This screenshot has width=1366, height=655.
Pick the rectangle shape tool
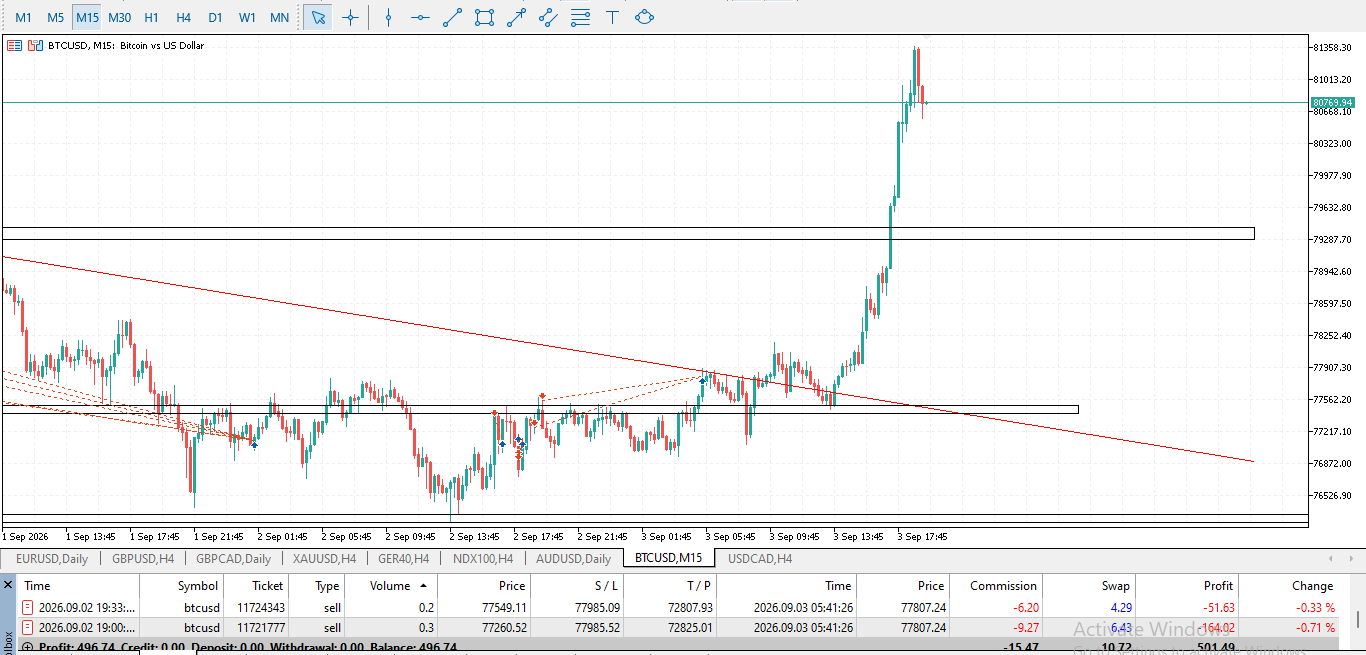click(485, 17)
